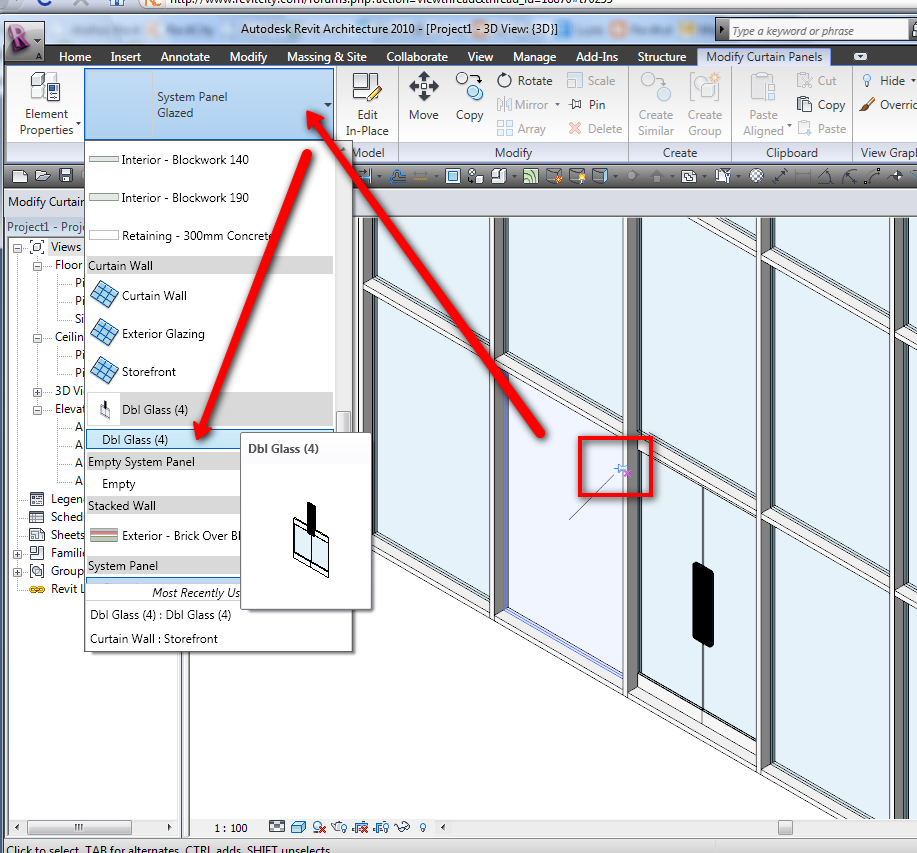This screenshot has height=853, width=917.
Task: Click Create Similar
Action: tap(656, 104)
